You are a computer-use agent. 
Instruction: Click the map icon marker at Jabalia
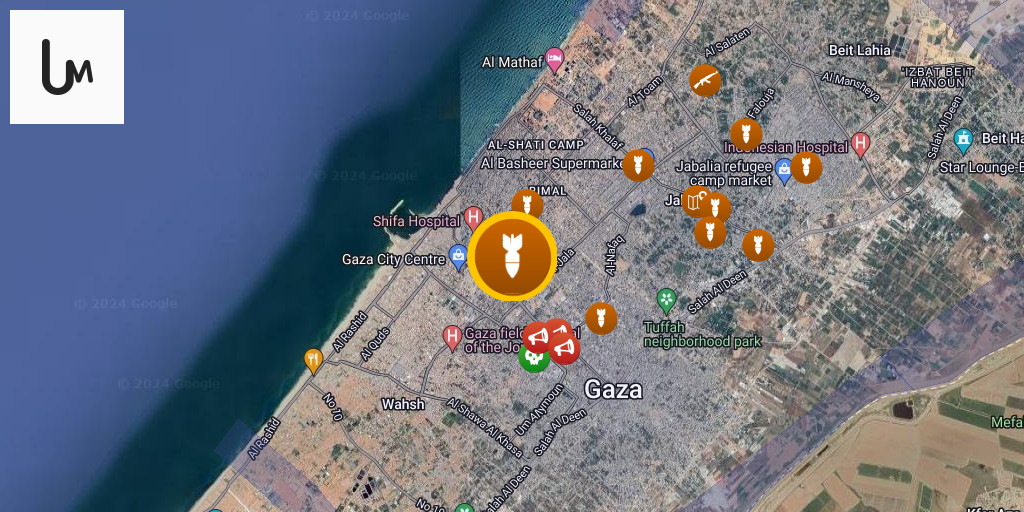696,202
